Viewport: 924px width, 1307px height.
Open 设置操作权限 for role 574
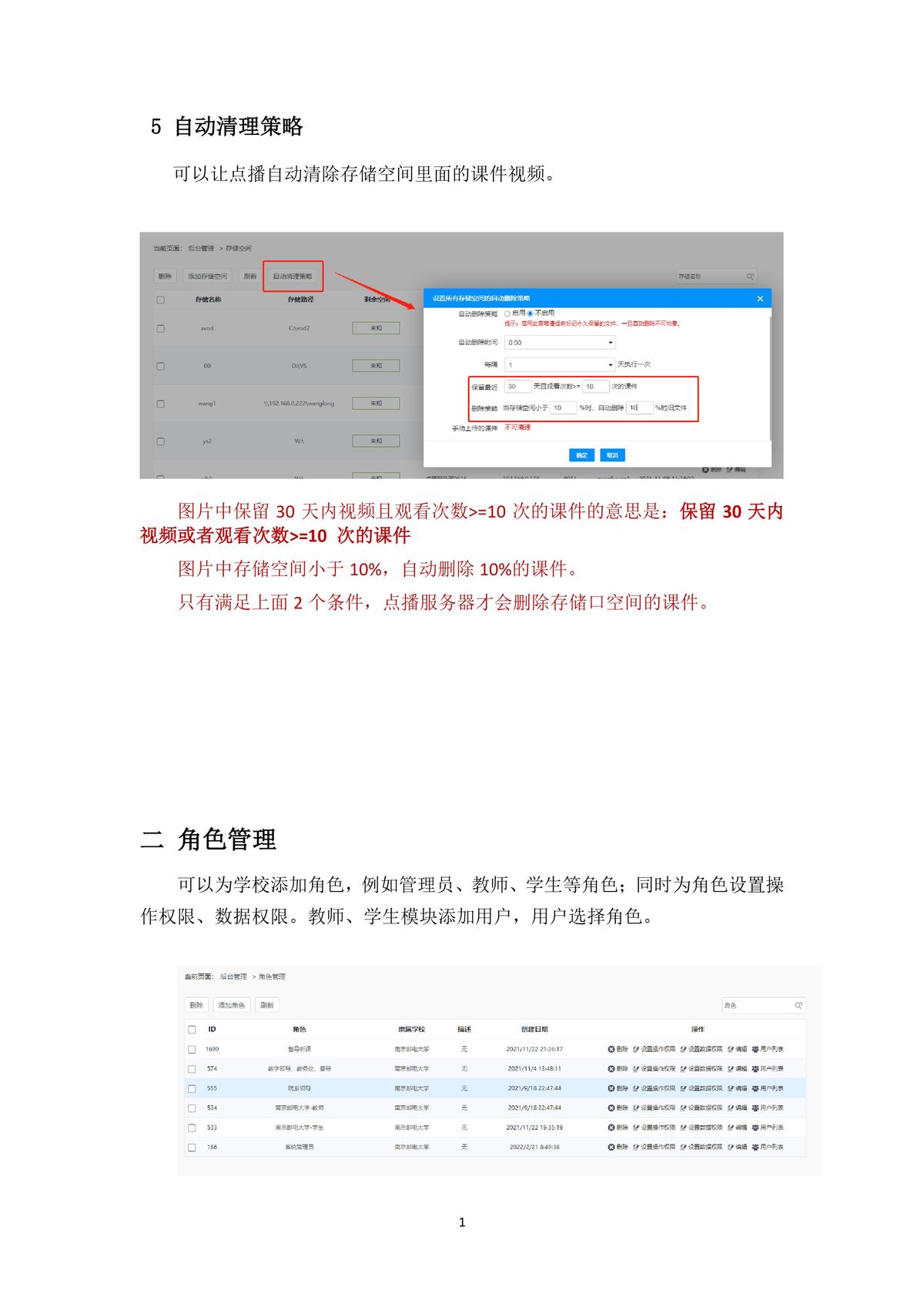(654, 1069)
